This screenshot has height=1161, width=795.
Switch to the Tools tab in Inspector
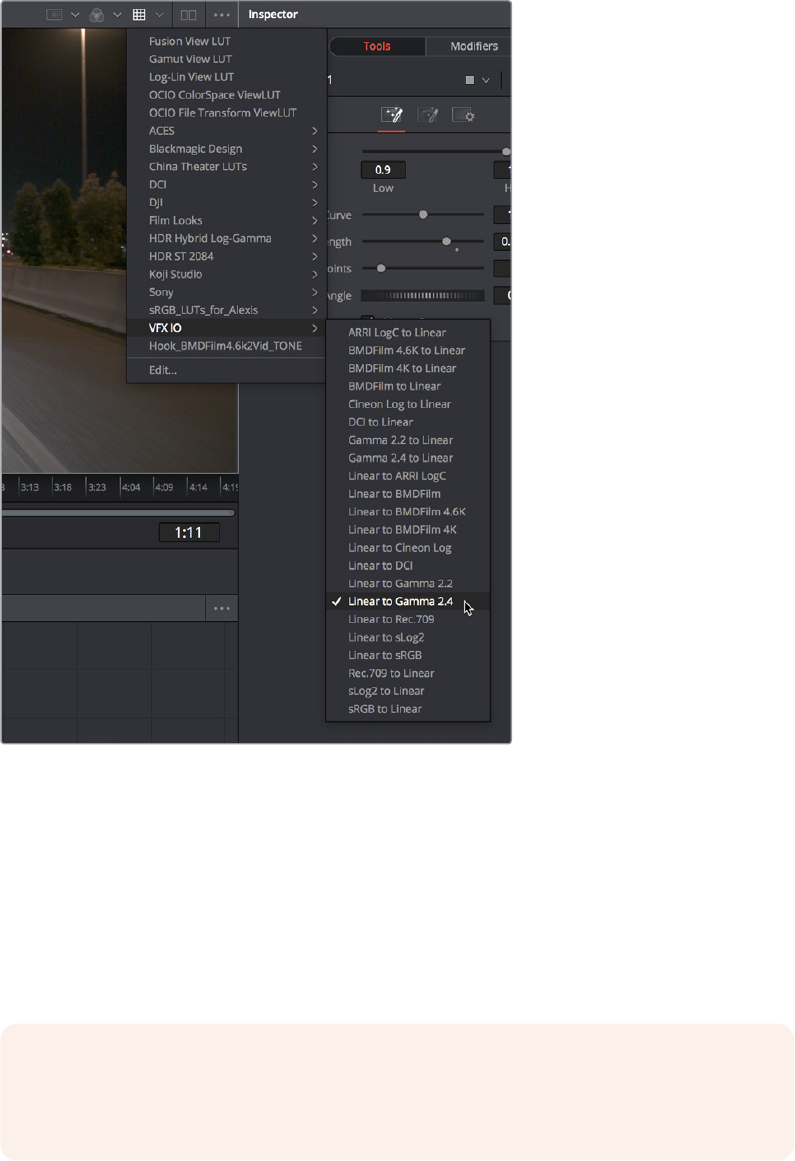[377, 46]
